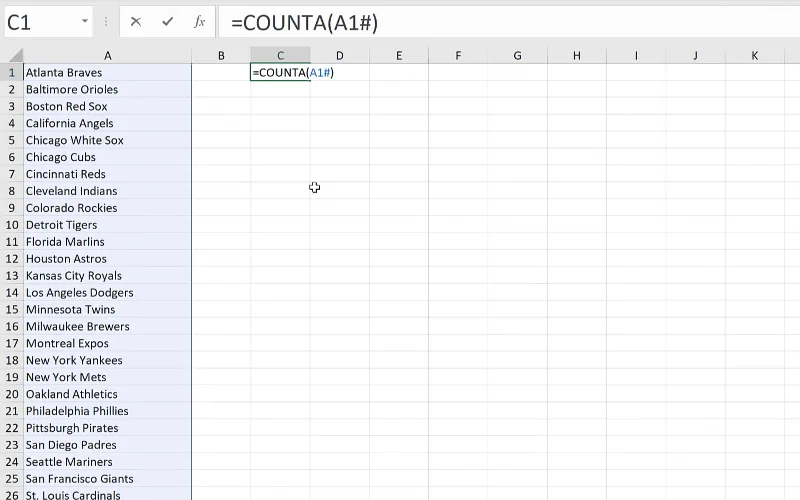800x500 pixels.
Task: Select column J header
Action: click(x=695, y=55)
